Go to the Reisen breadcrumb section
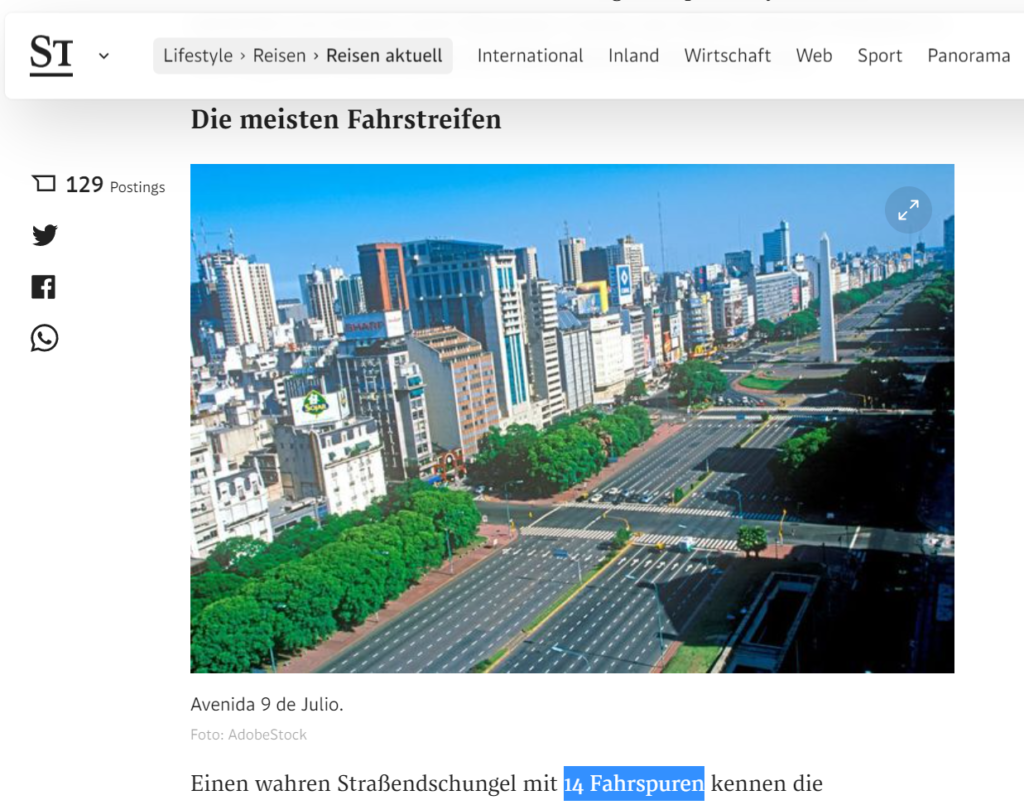The height and width of the screenshot is (805, 1024). click(279, 56)
